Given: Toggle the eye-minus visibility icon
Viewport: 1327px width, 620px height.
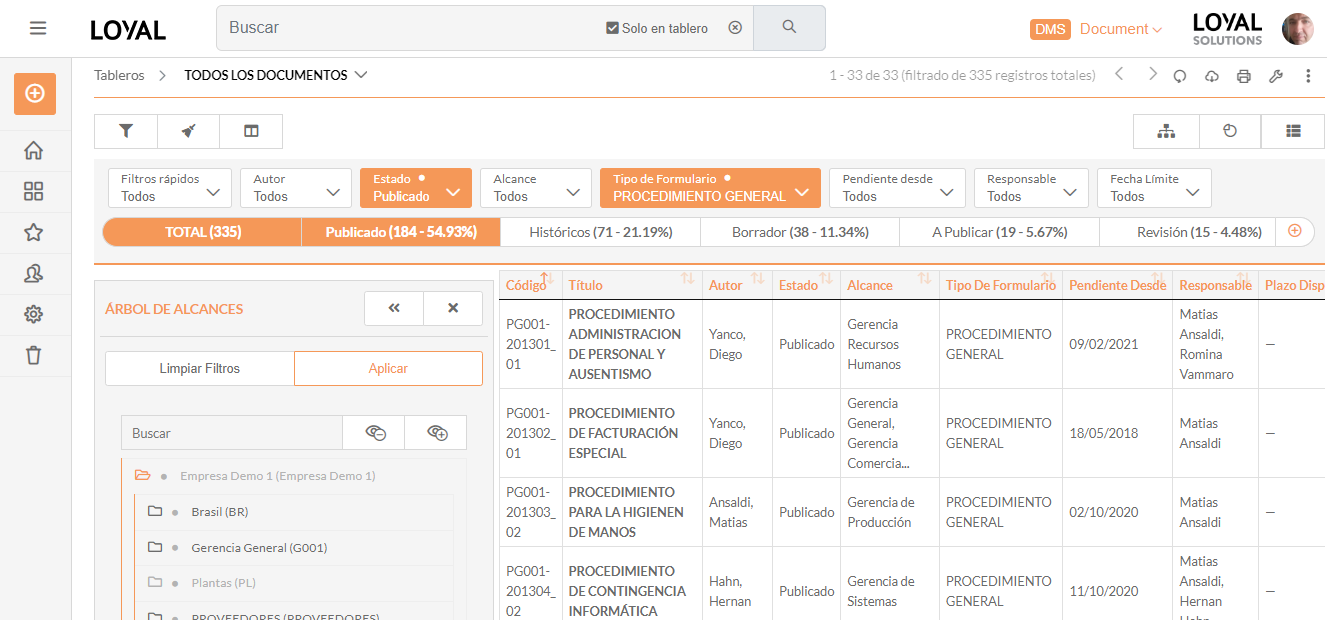Looking at the screenshot, I should click(x=374, y=432).
